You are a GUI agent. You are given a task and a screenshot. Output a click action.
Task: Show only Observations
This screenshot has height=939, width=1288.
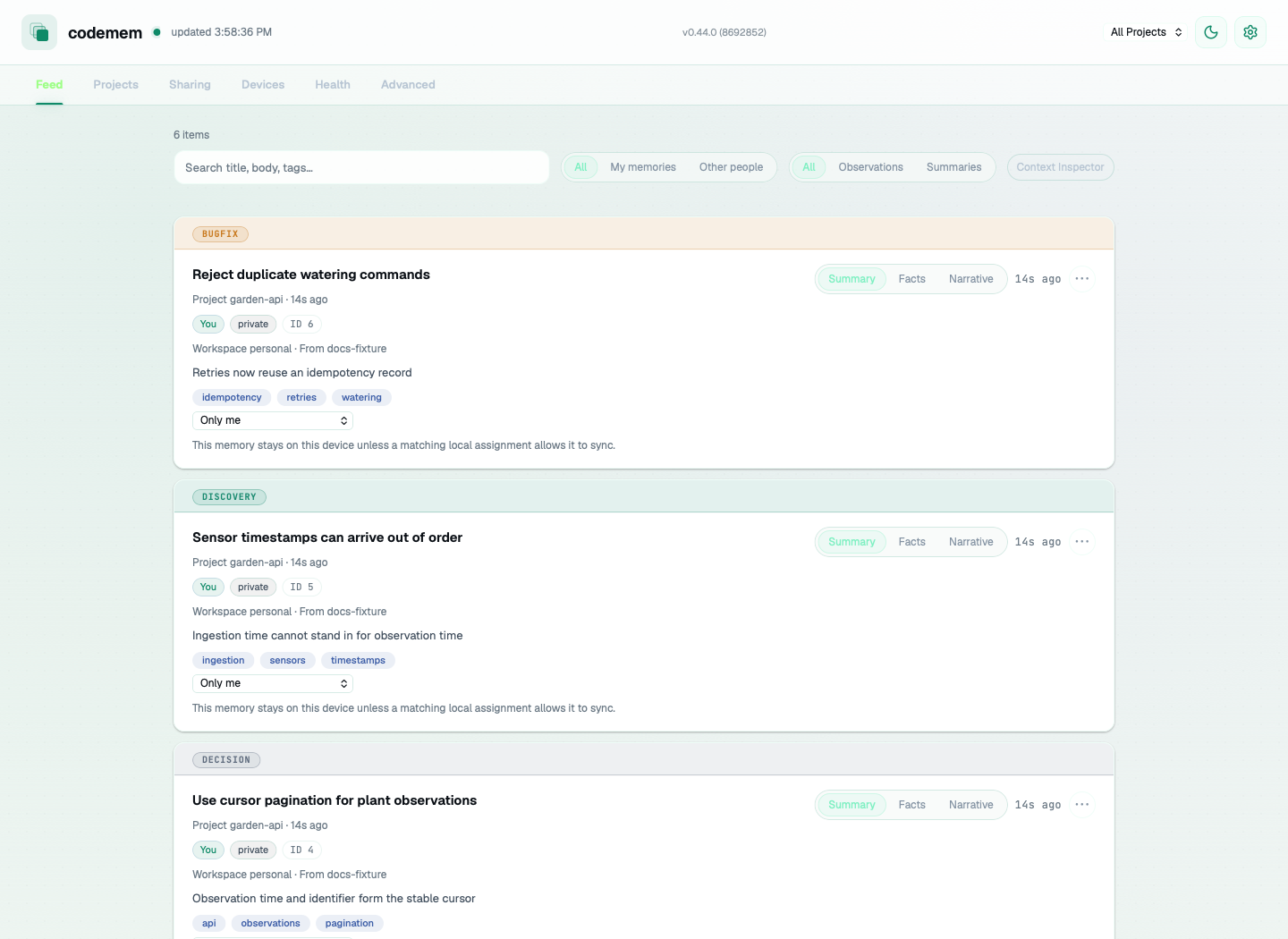point(871,167)
